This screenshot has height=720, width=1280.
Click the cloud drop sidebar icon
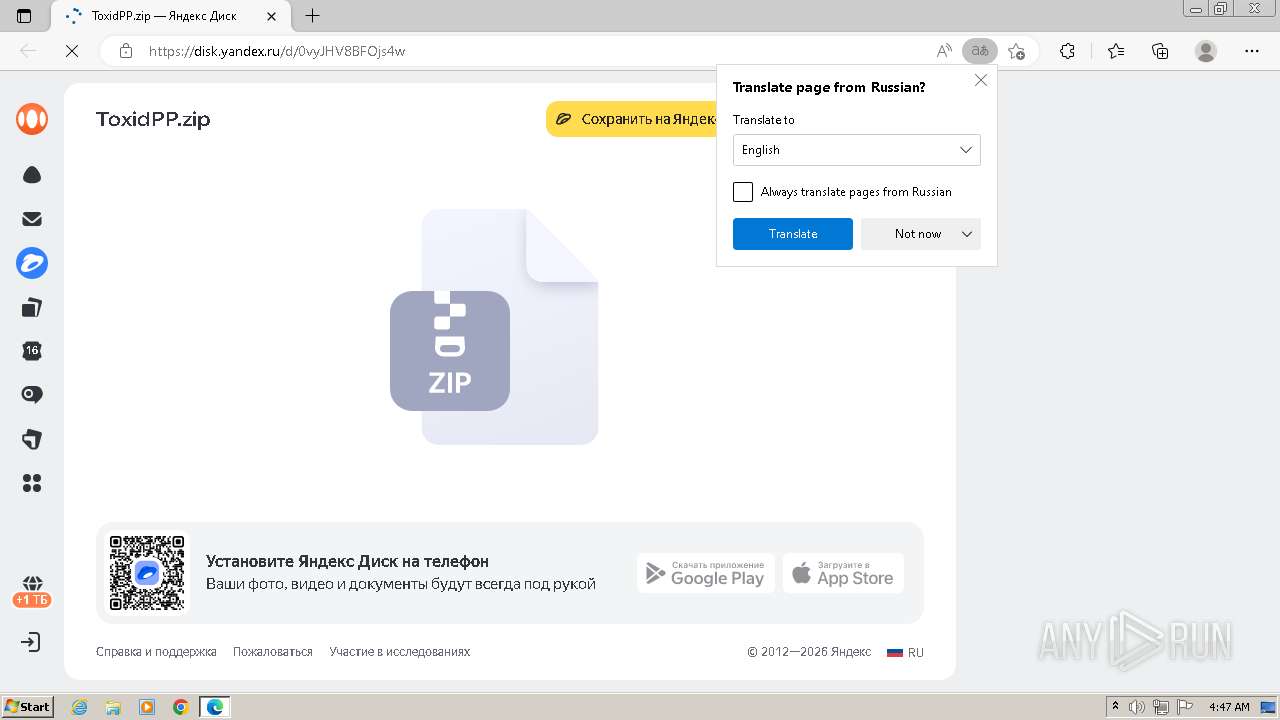(32, 175)
